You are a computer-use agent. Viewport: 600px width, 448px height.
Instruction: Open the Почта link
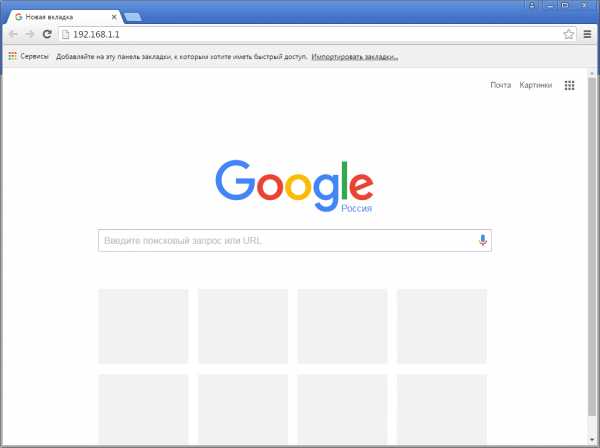(501, 85)
